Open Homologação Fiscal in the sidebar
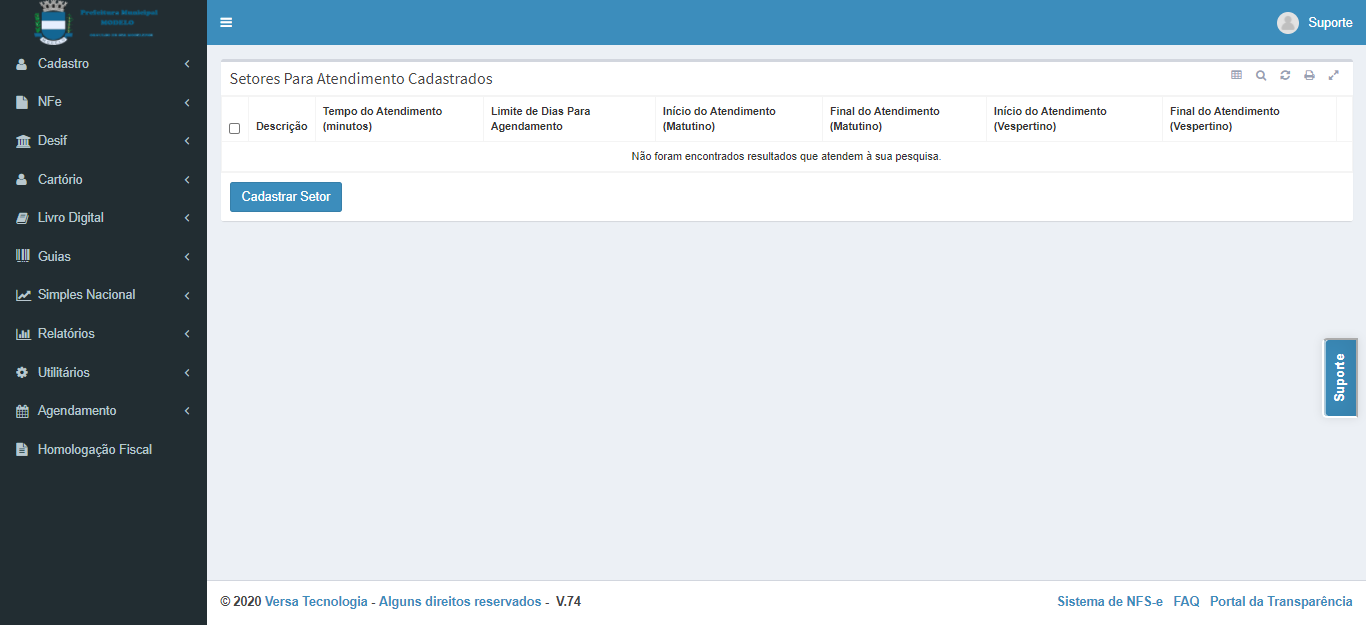 pos(94,450)
